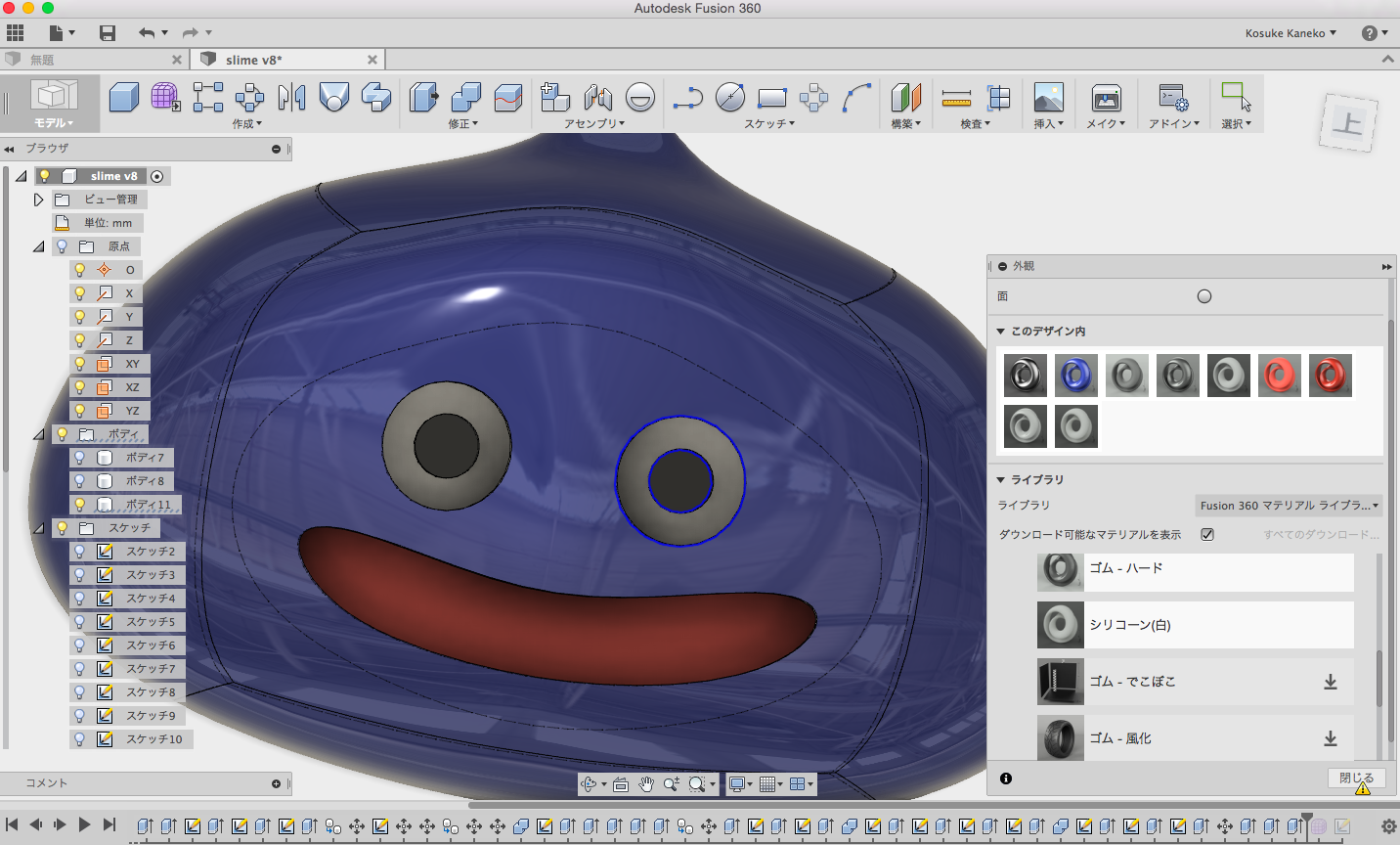This screenshot has width=1400, height=845.
Task: Download the ゴム - 風化 material
Action: pyautogui.click(x=1331, y=738)
